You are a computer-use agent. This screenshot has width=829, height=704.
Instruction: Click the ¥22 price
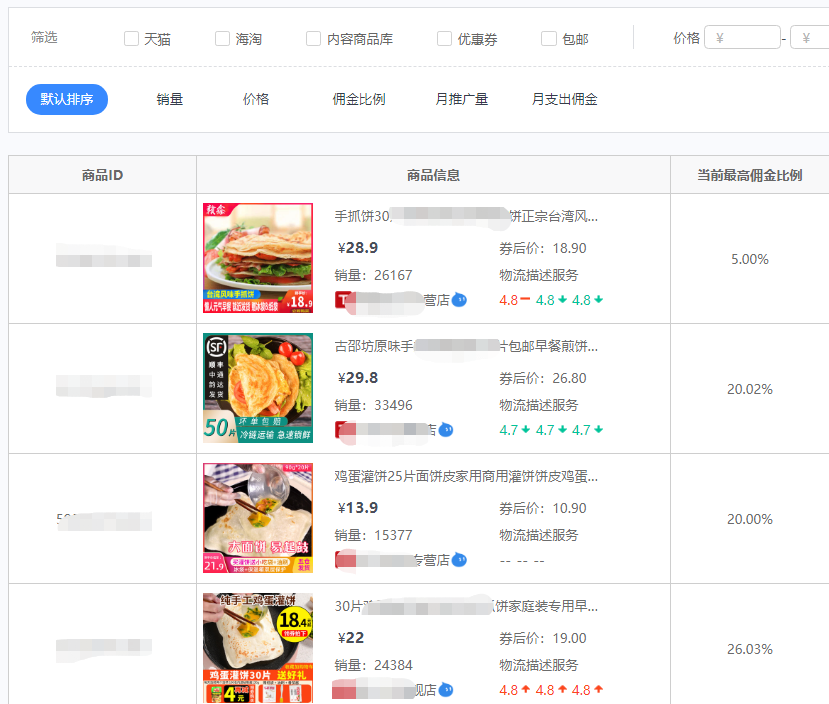point(351,638)
